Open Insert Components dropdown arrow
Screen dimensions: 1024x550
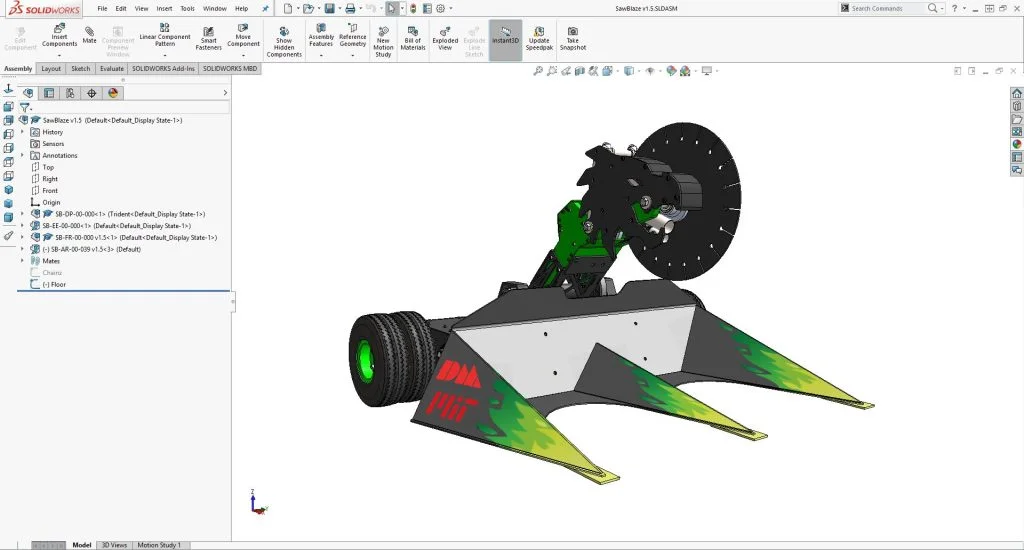click(x=59, y=55)
